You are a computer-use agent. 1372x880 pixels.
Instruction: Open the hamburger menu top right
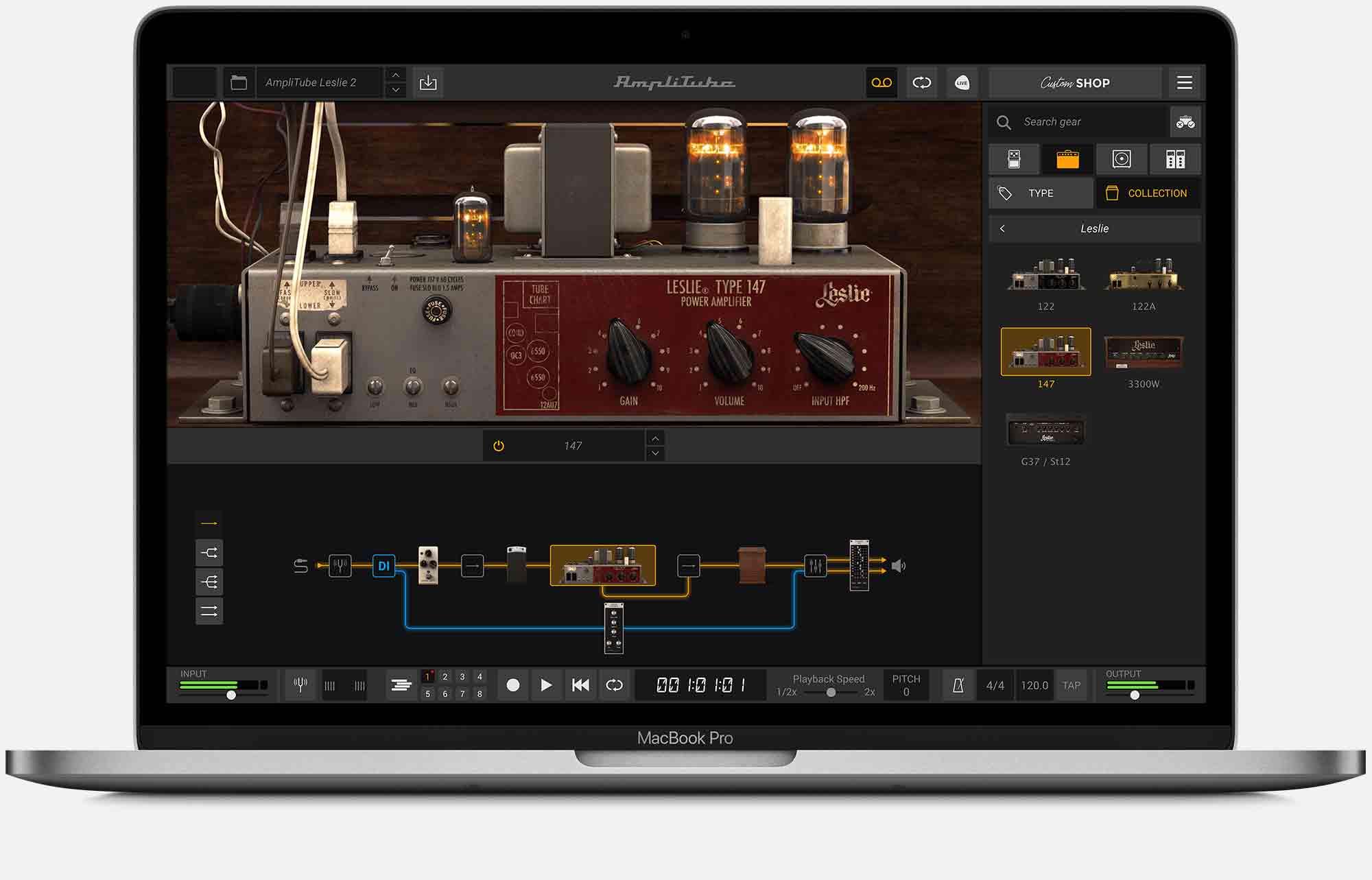point(1185,82)
